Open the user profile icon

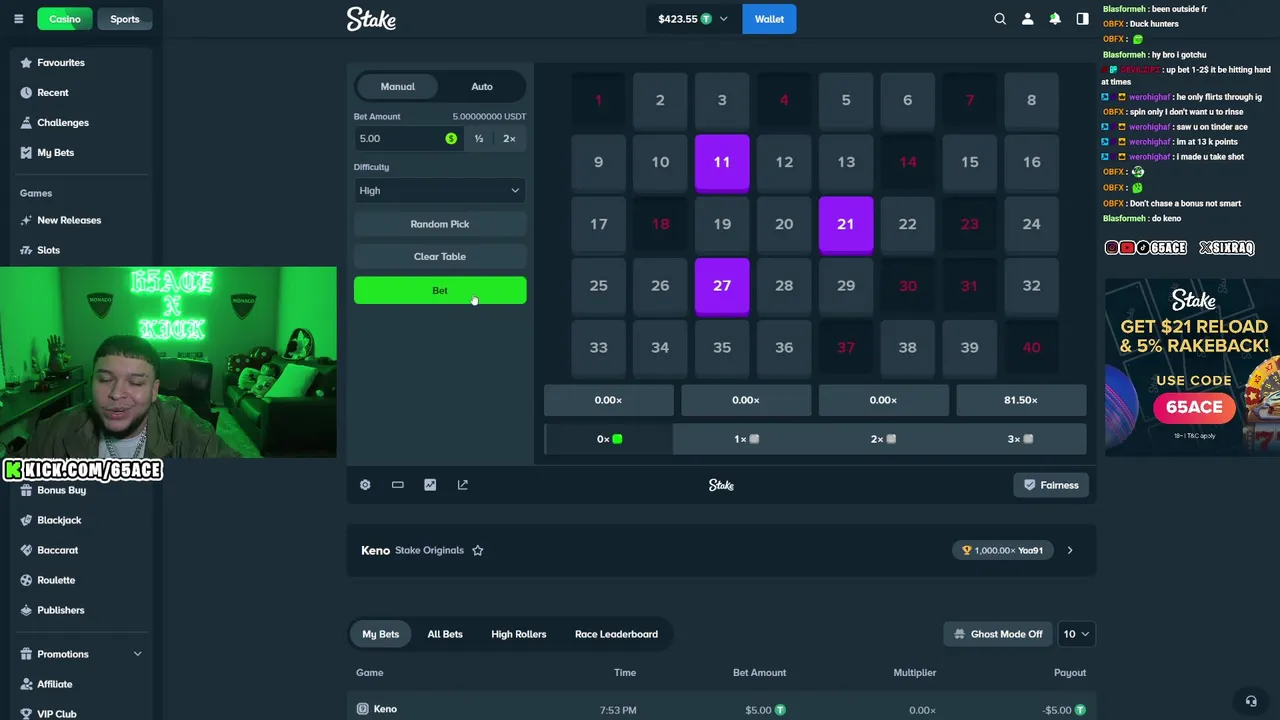point(1027,19)
